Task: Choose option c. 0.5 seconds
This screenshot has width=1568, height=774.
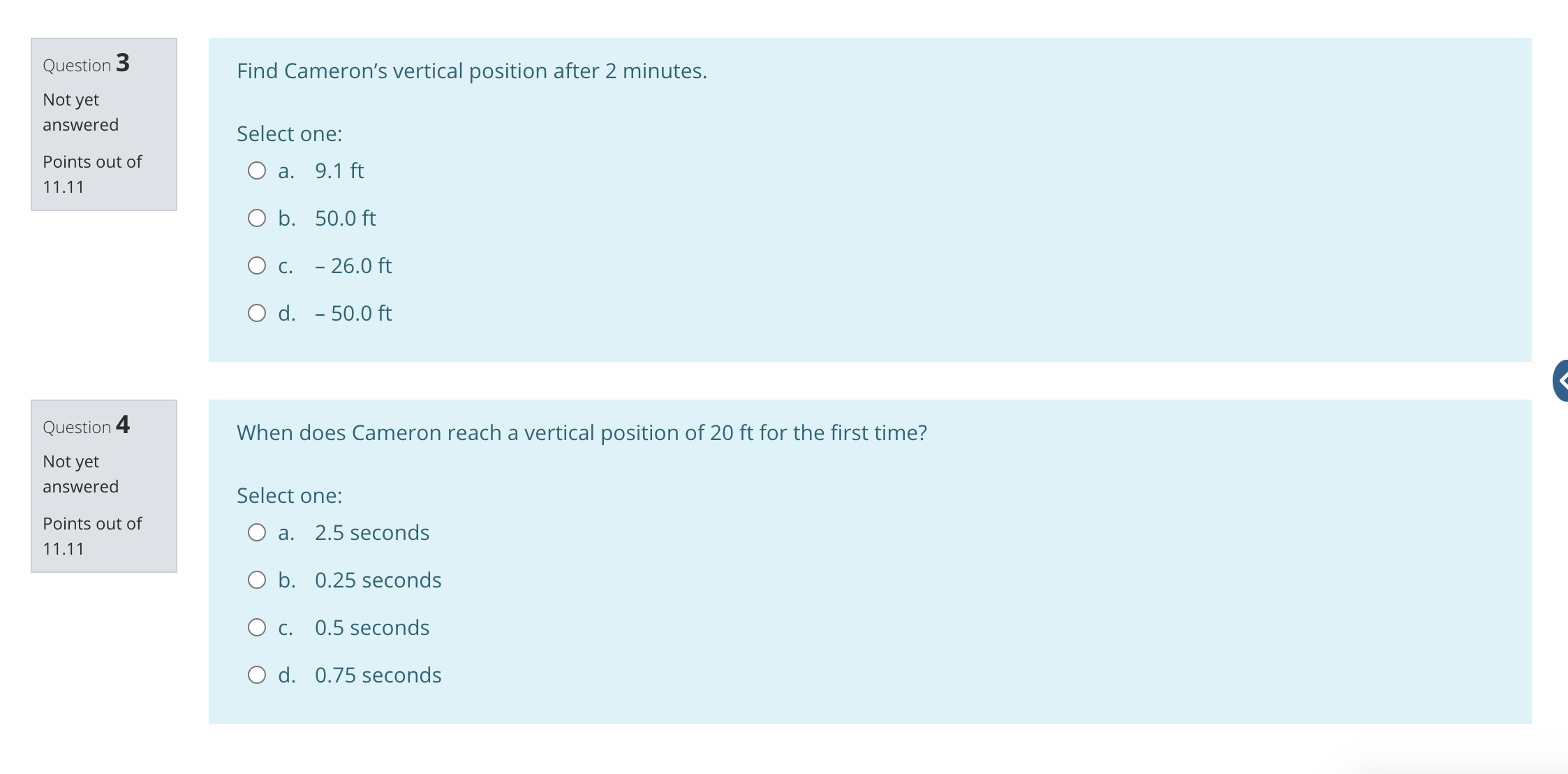Action: [258, 627]
